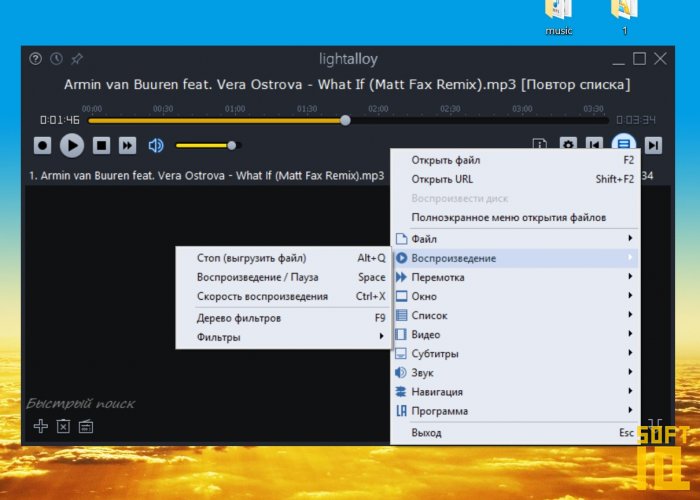Choose Открыть URL menu entry
This screenshot has width=700, height=500.
515,179
